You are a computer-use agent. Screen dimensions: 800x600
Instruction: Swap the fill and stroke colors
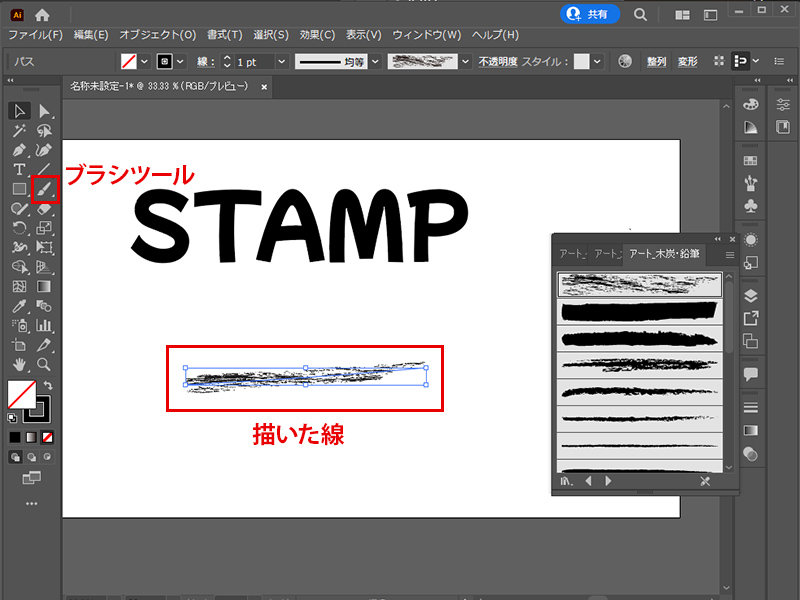(x=48, y=384)
